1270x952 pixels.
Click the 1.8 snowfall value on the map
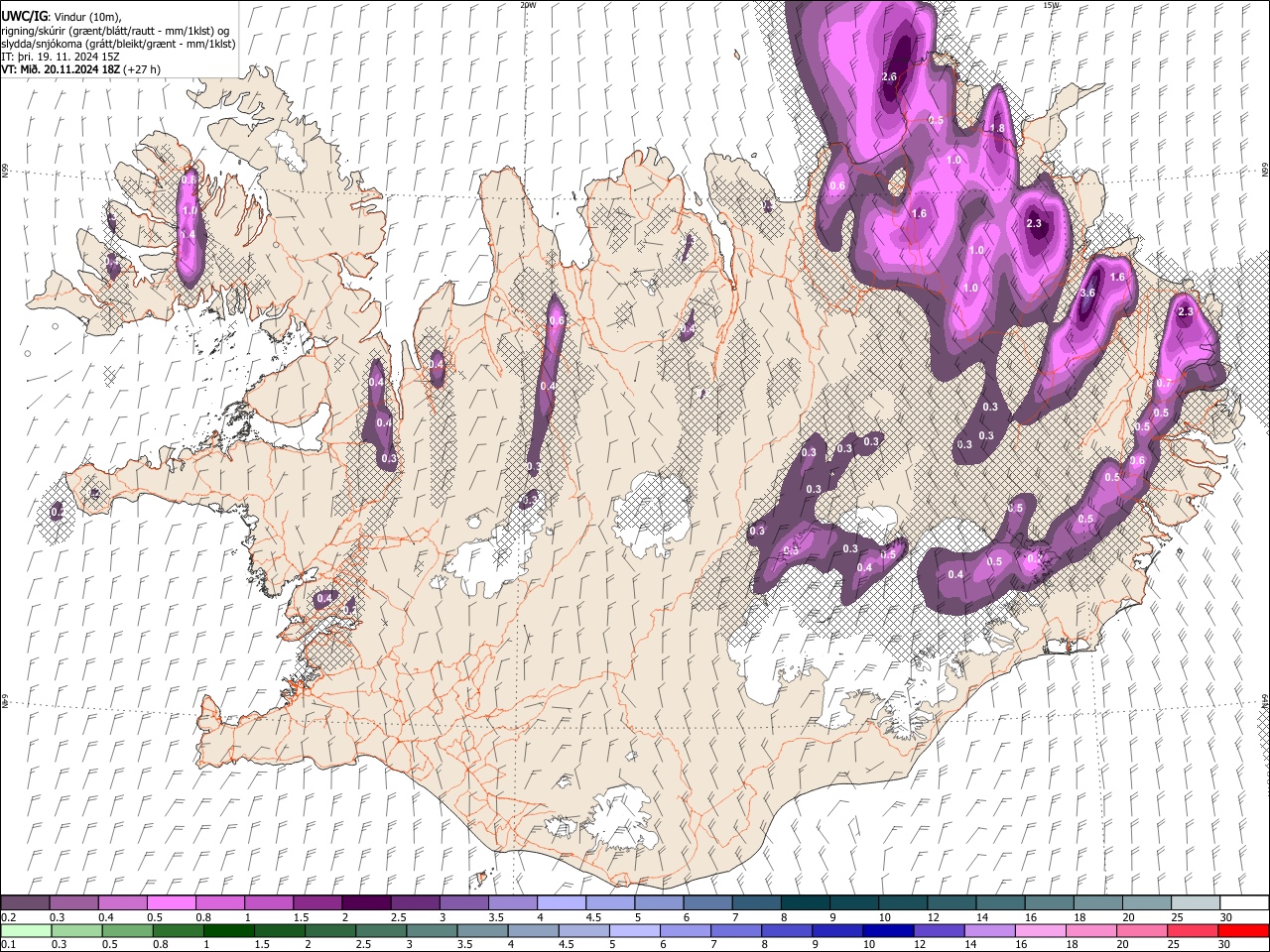coord(998,128)
